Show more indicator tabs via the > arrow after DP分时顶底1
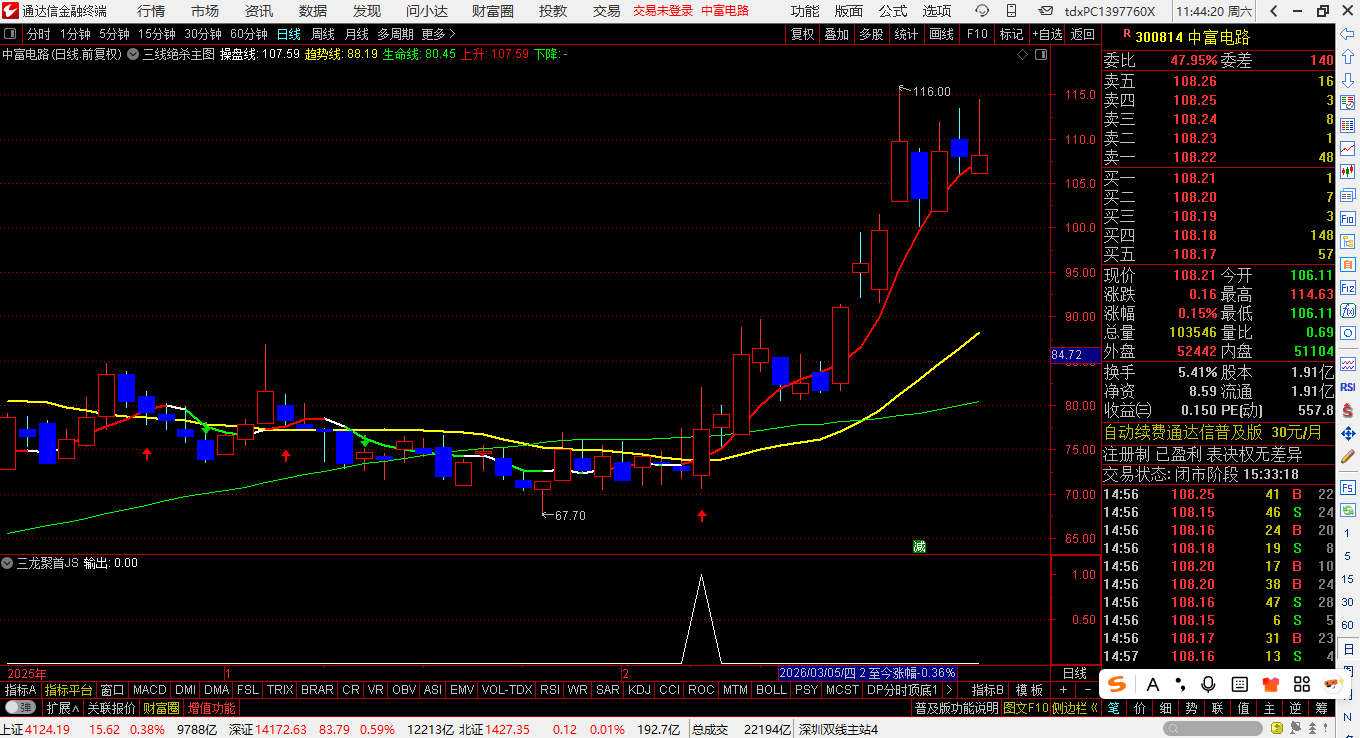1360x738 pixels. [948, 690]
